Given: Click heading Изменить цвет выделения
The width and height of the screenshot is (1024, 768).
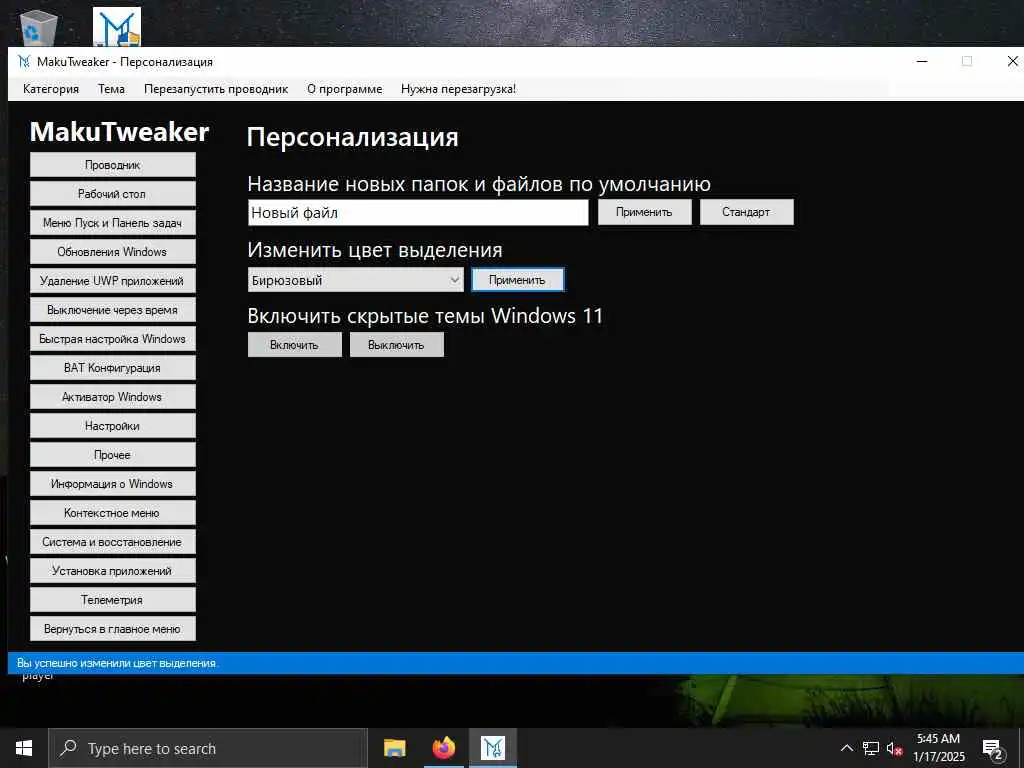Looking at the screenshot, I should tap(375, 250).
